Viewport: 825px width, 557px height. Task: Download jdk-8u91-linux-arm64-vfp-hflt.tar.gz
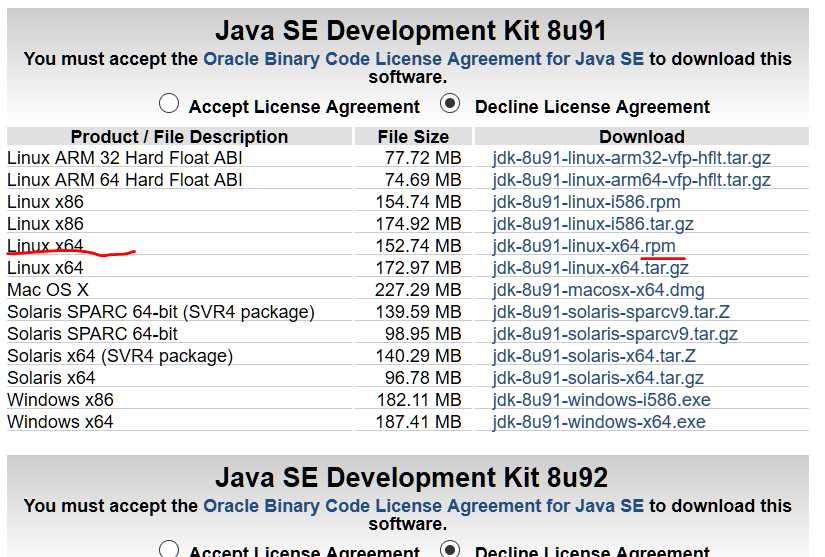(x=631, y=180)
